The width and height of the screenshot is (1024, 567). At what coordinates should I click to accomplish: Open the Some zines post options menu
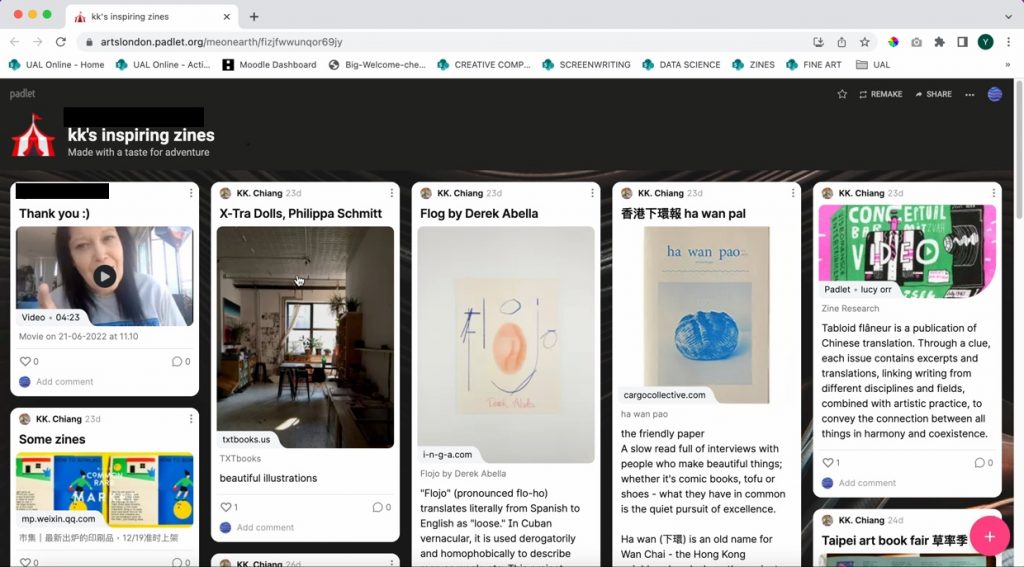[191, 419]
